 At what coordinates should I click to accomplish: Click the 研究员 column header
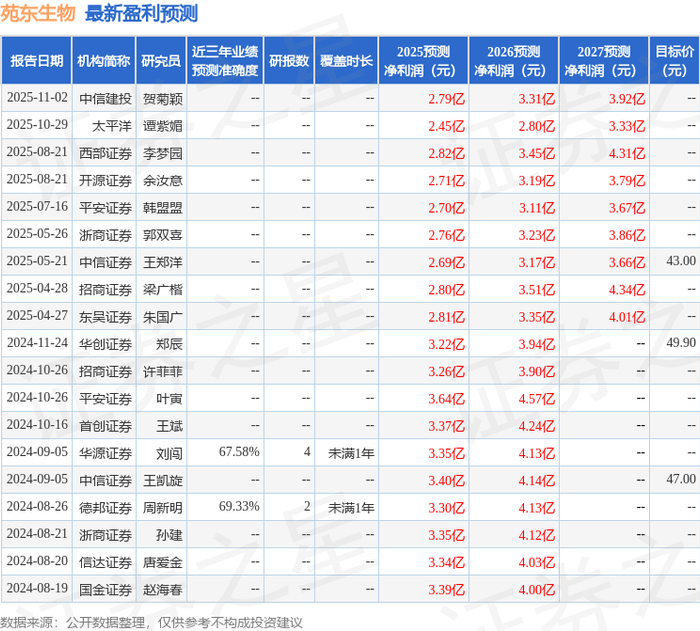tap(161, 61)
